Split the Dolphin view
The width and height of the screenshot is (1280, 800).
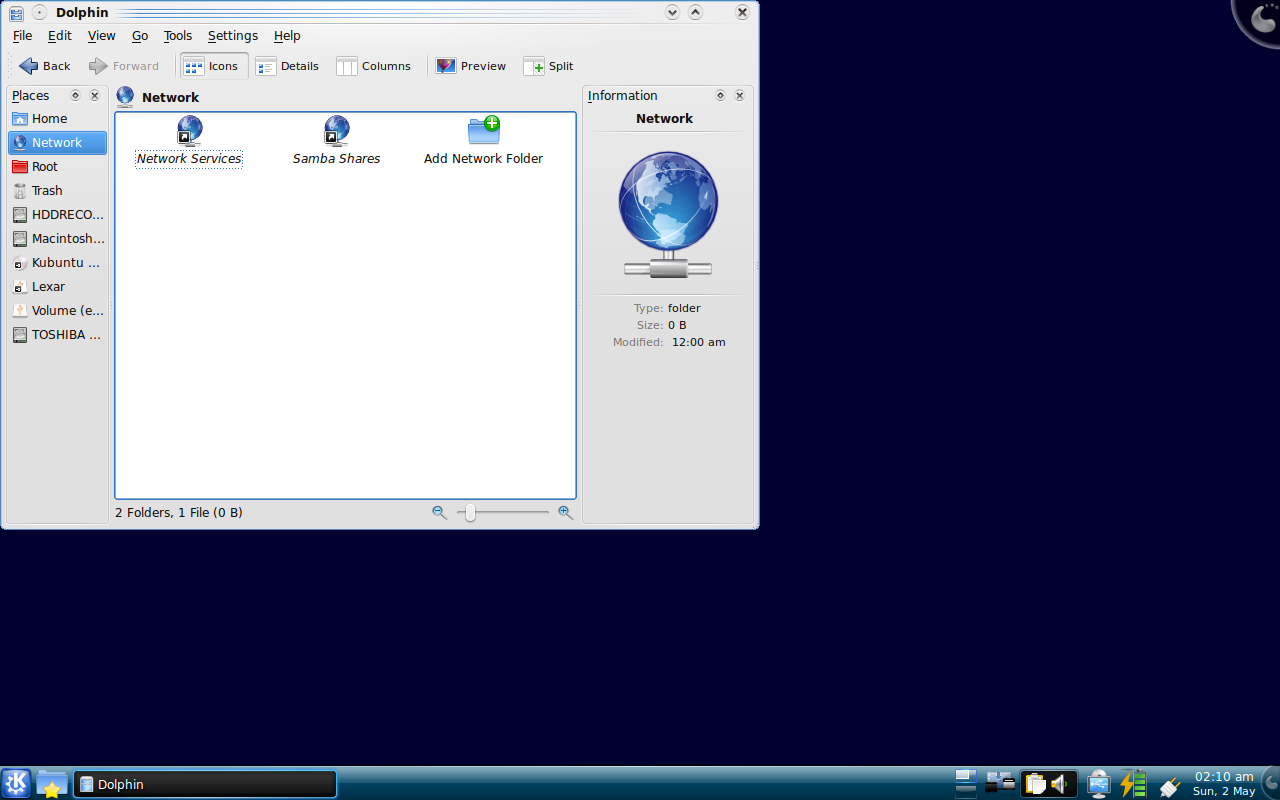[548, 66]
